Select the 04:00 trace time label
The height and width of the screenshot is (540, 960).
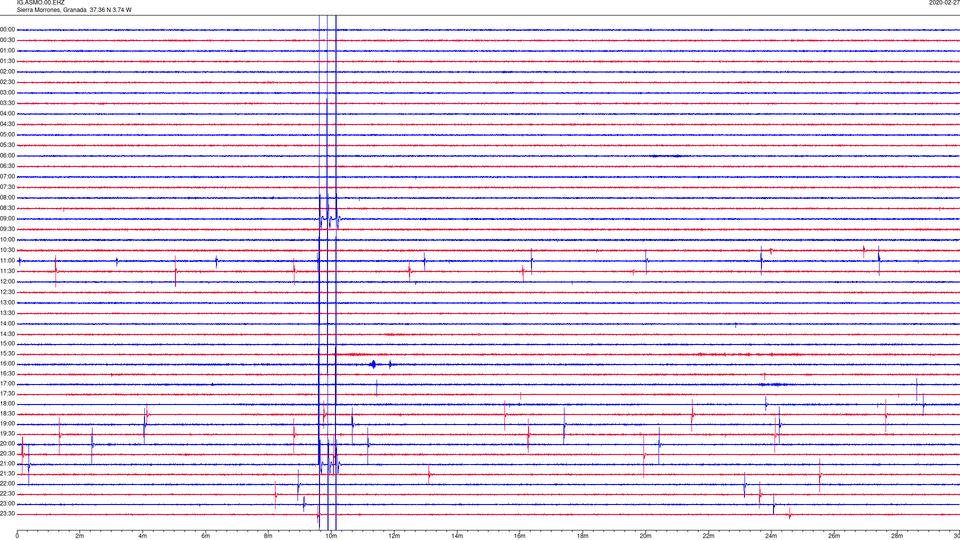click(x=7, y=114)
